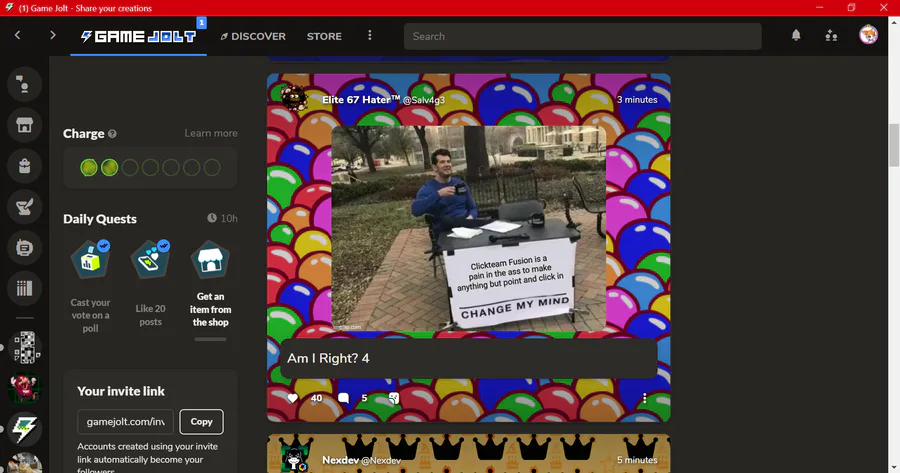
Task: Click the 3 minutes post timestamp
Action: 637,100
